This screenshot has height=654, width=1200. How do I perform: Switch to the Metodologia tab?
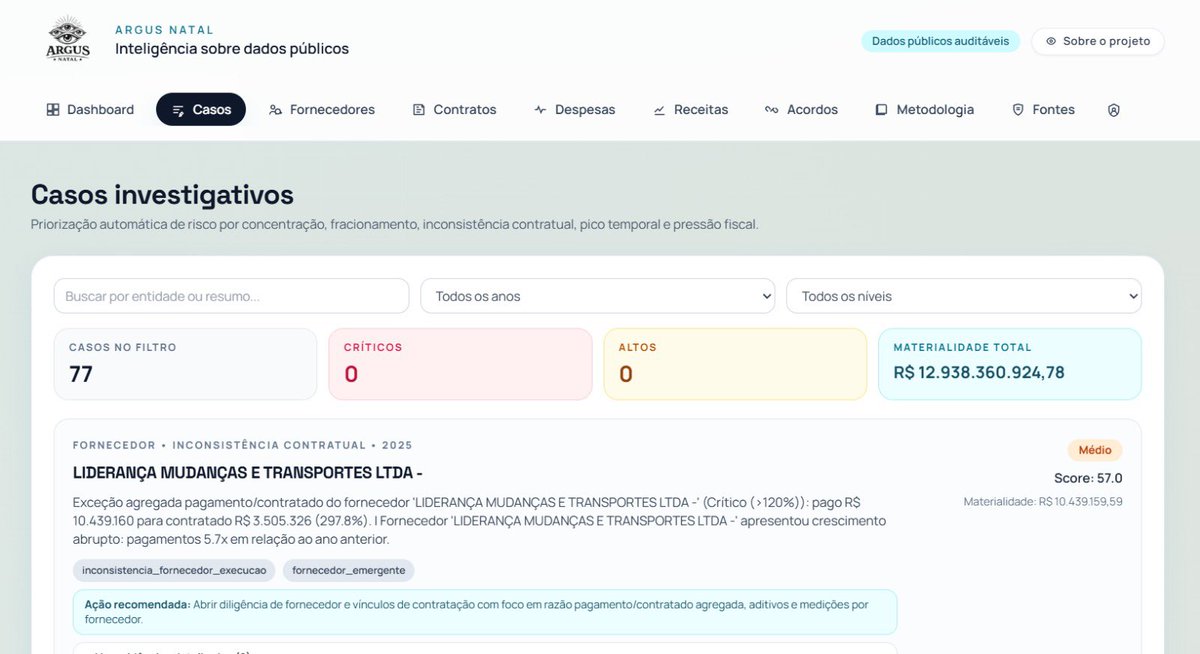point(924,110)
